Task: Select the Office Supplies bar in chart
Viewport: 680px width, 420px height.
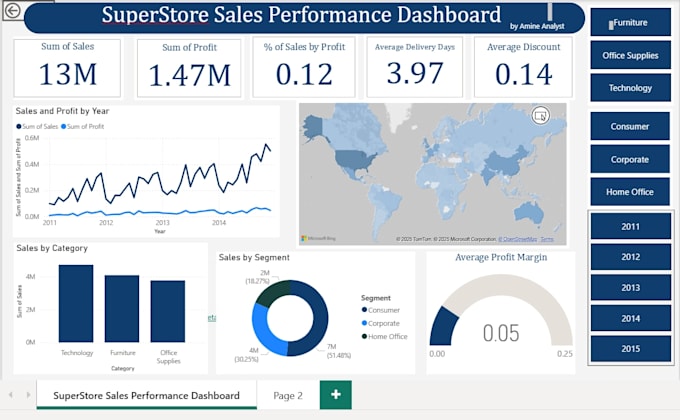Action: (x=168, y=311)
